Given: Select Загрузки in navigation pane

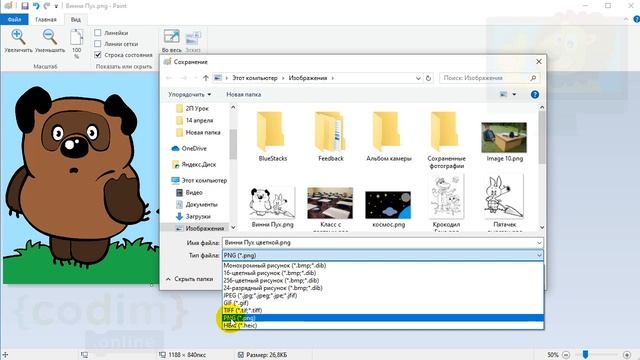Looking at the screenshot, I should coord(198,216).
